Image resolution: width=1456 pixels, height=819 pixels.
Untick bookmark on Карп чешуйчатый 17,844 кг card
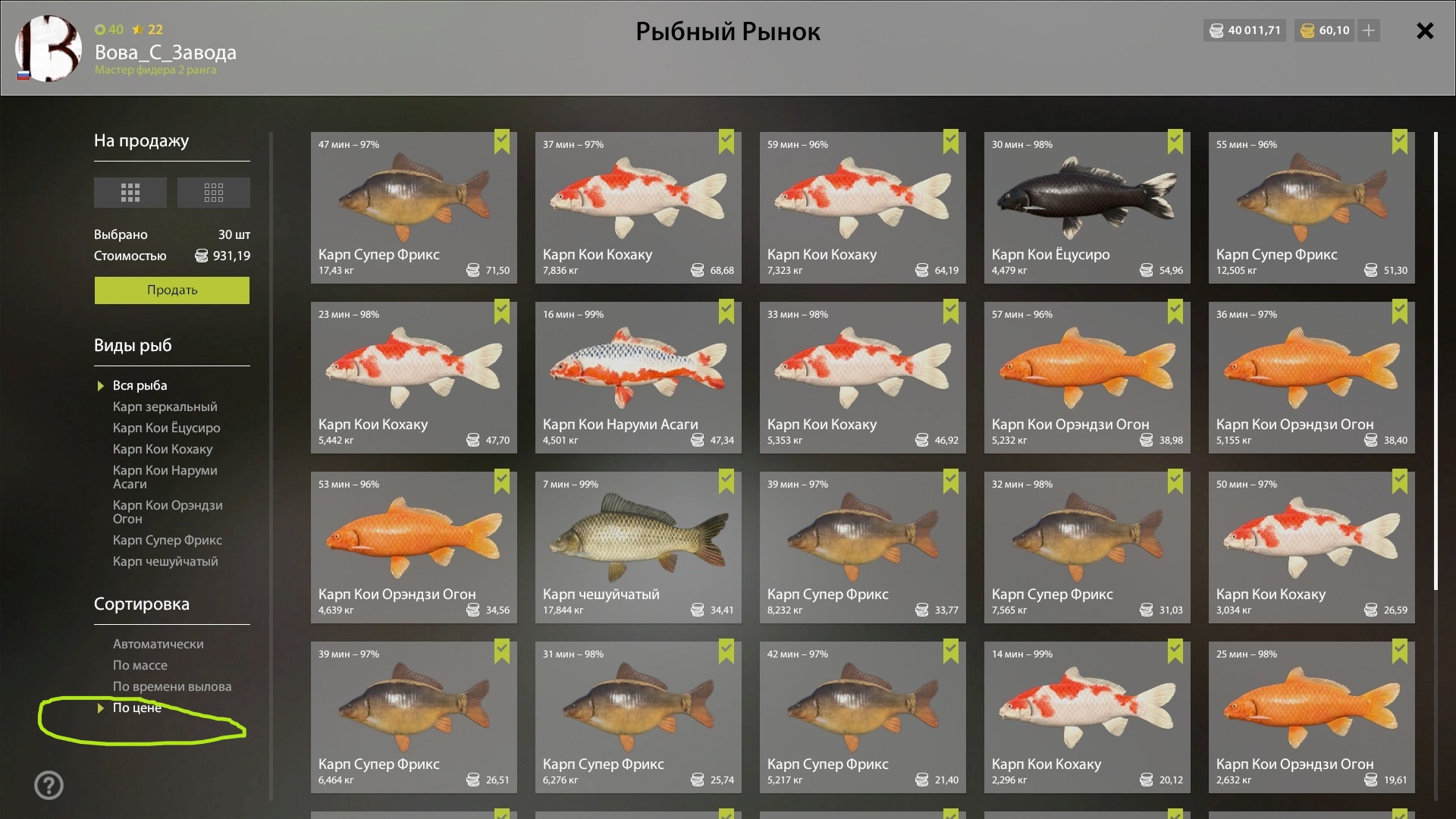[x=726, y=482]
